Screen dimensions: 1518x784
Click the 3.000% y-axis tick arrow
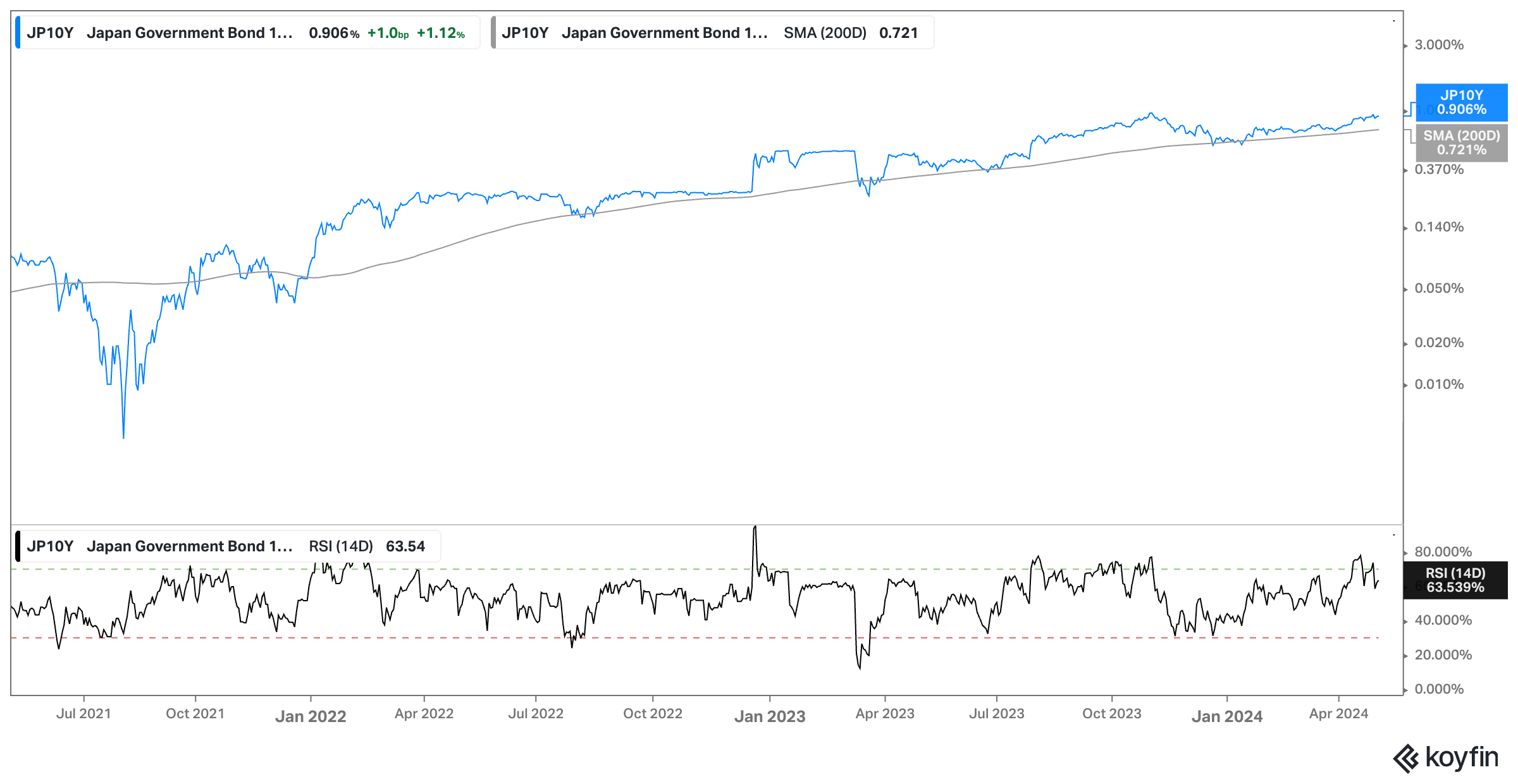coord(1406,46)
